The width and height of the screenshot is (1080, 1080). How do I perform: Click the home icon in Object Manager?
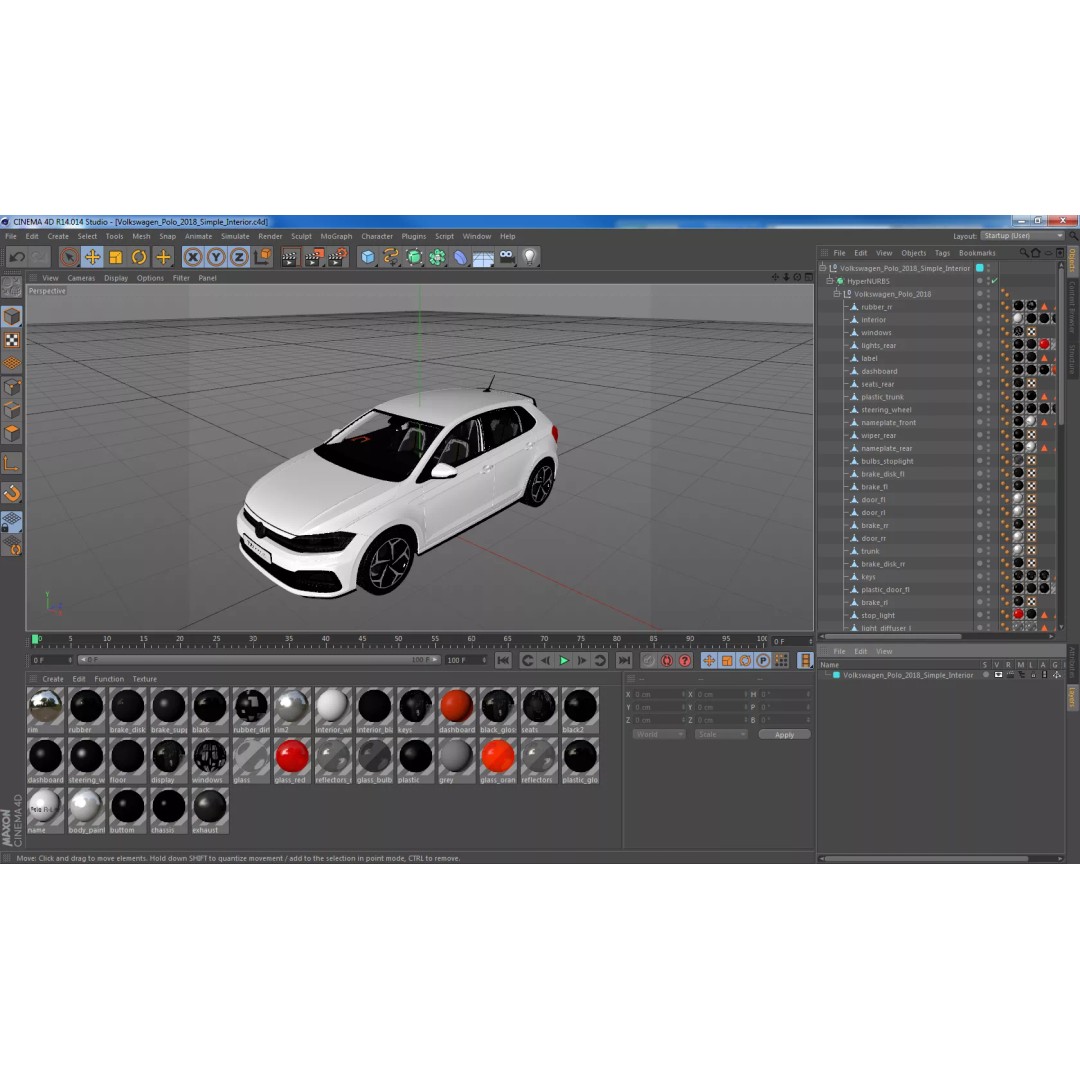1035,253
